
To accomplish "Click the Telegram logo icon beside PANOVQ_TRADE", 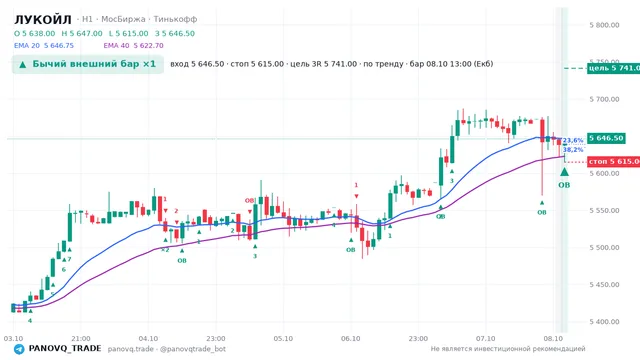I will (19, 349).
